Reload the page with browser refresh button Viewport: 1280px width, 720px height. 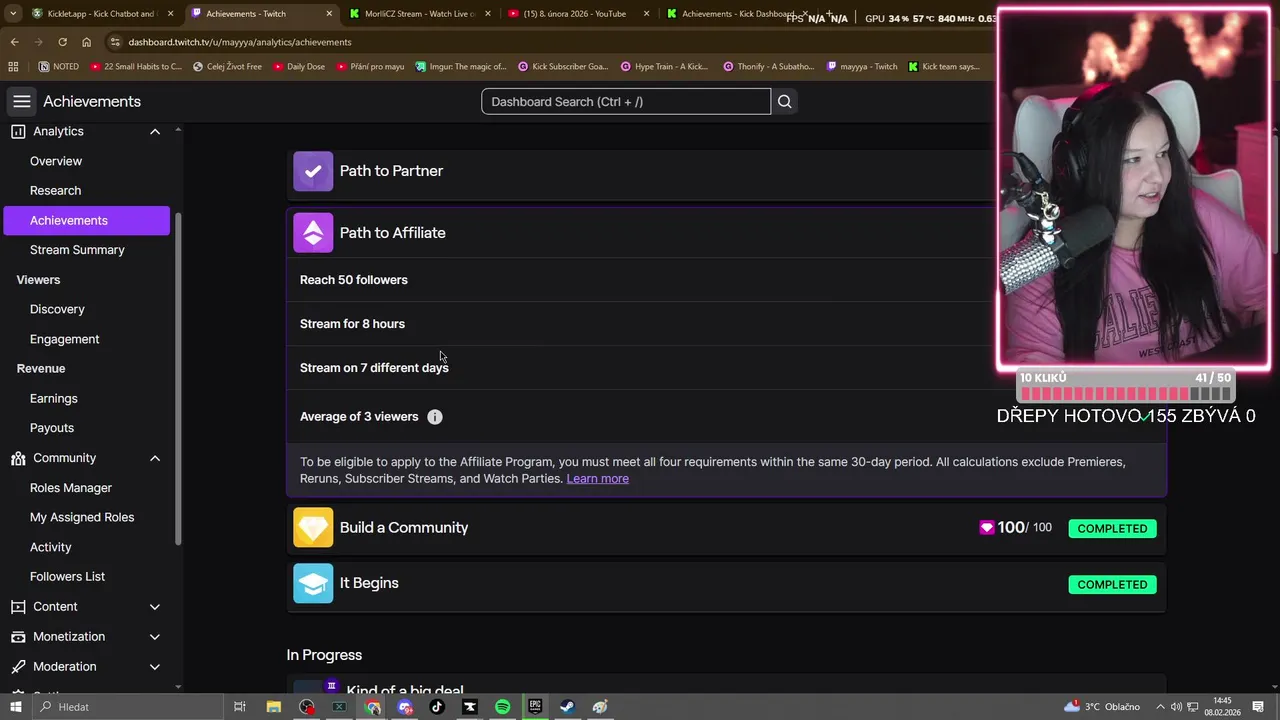pyautogui.click(x=62, y=42)
